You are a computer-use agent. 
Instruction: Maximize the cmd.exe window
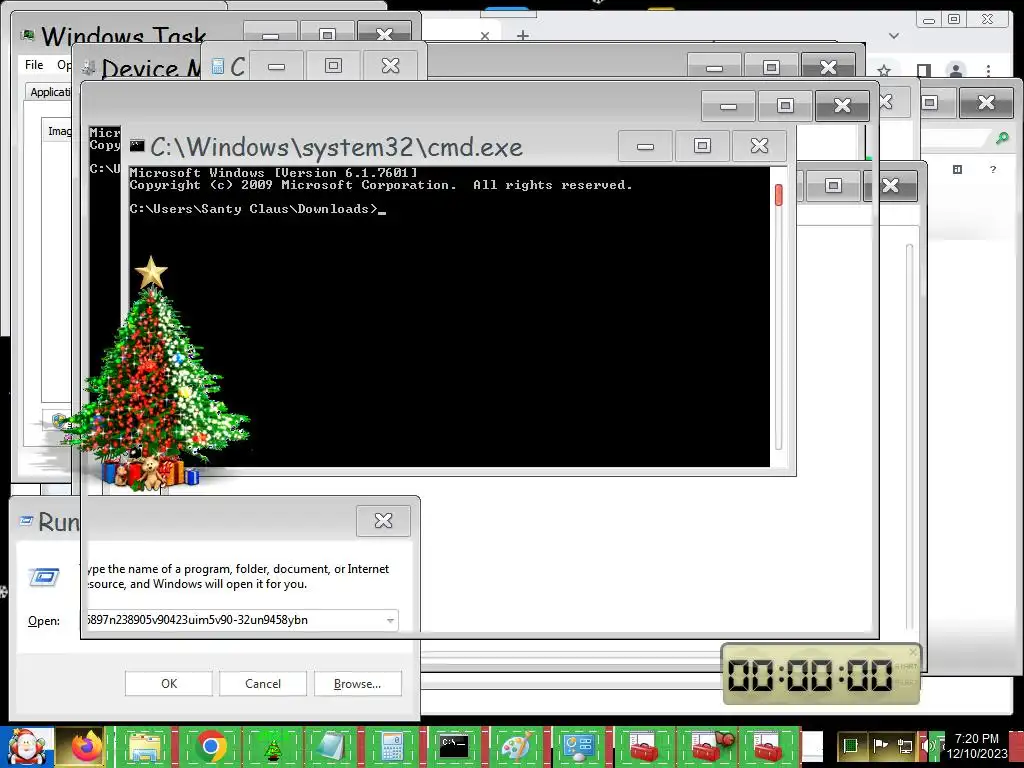click(702, 146)
